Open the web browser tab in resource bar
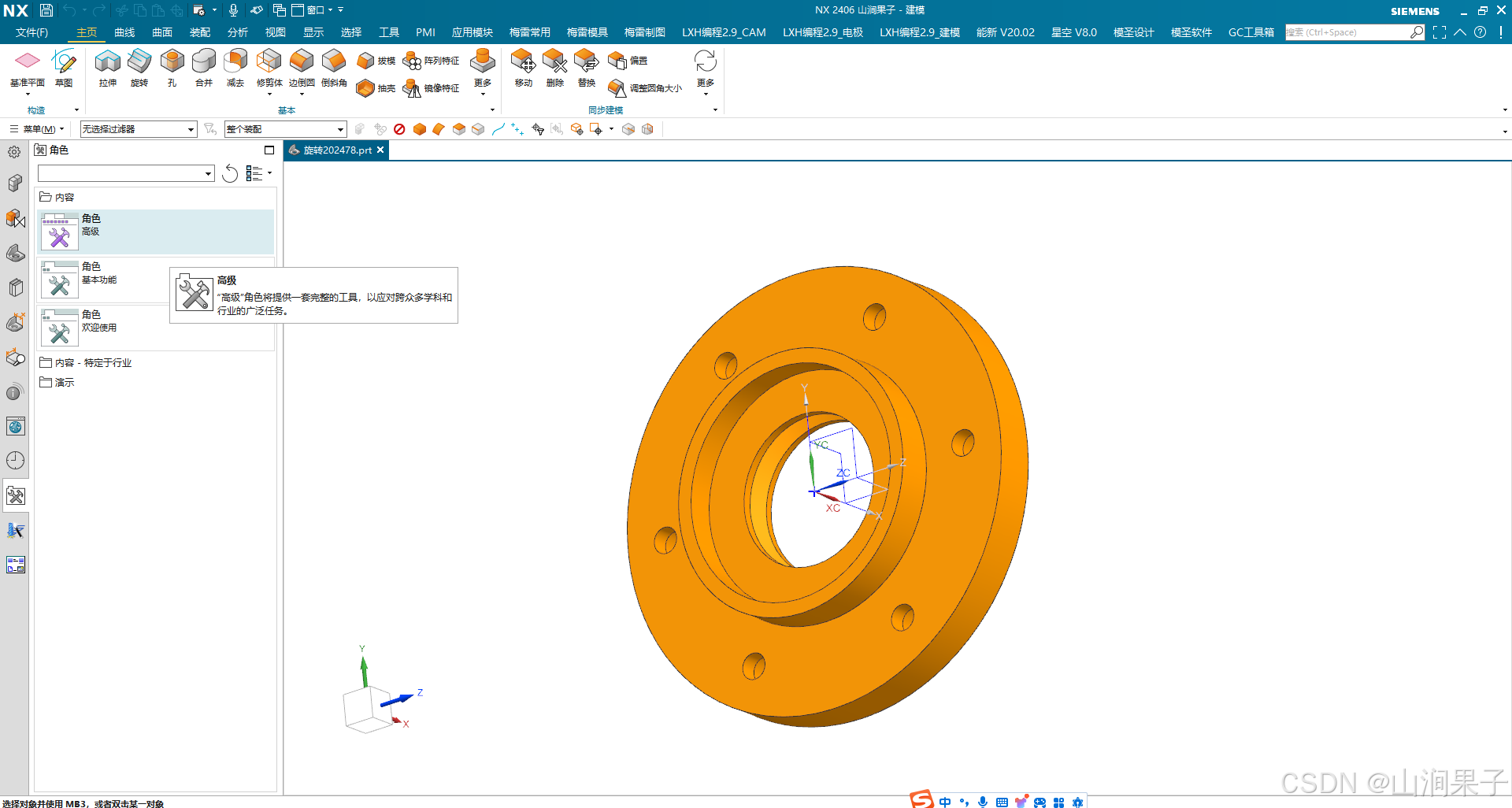This screenshot has width=1512, height=808. (x=15, y=426)
